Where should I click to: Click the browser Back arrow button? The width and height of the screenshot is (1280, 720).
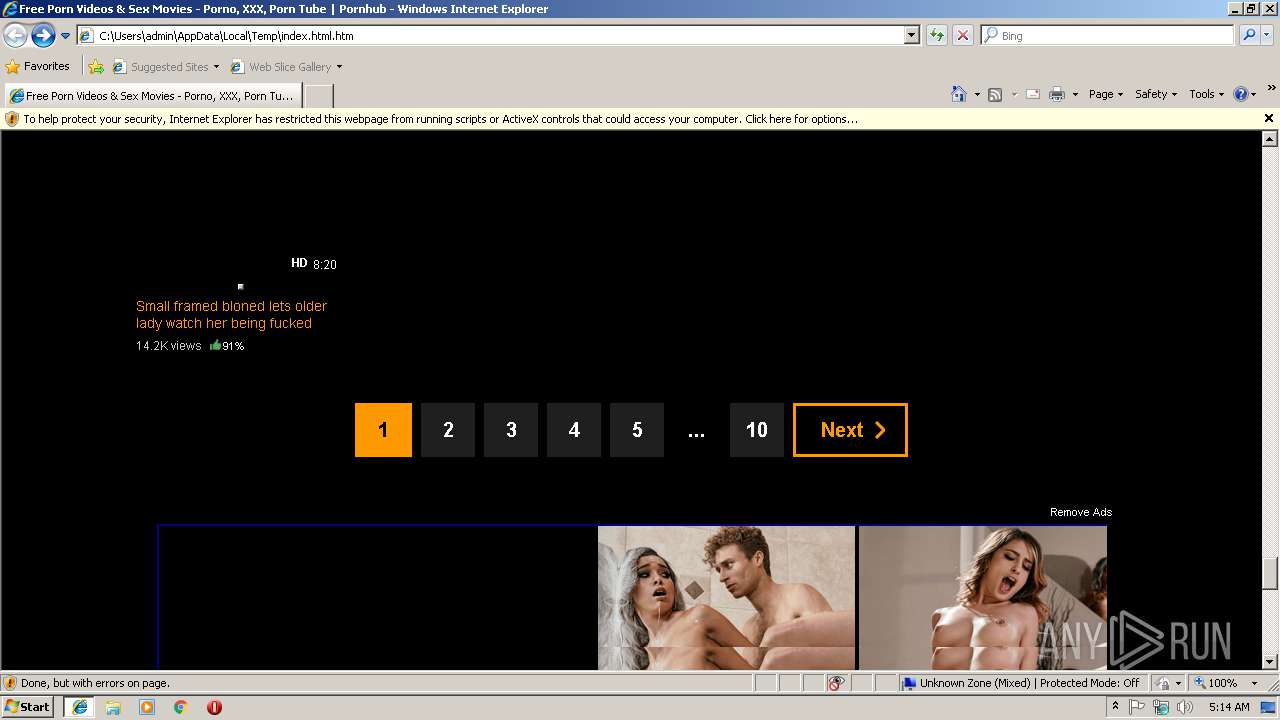(x=16, y=36)
